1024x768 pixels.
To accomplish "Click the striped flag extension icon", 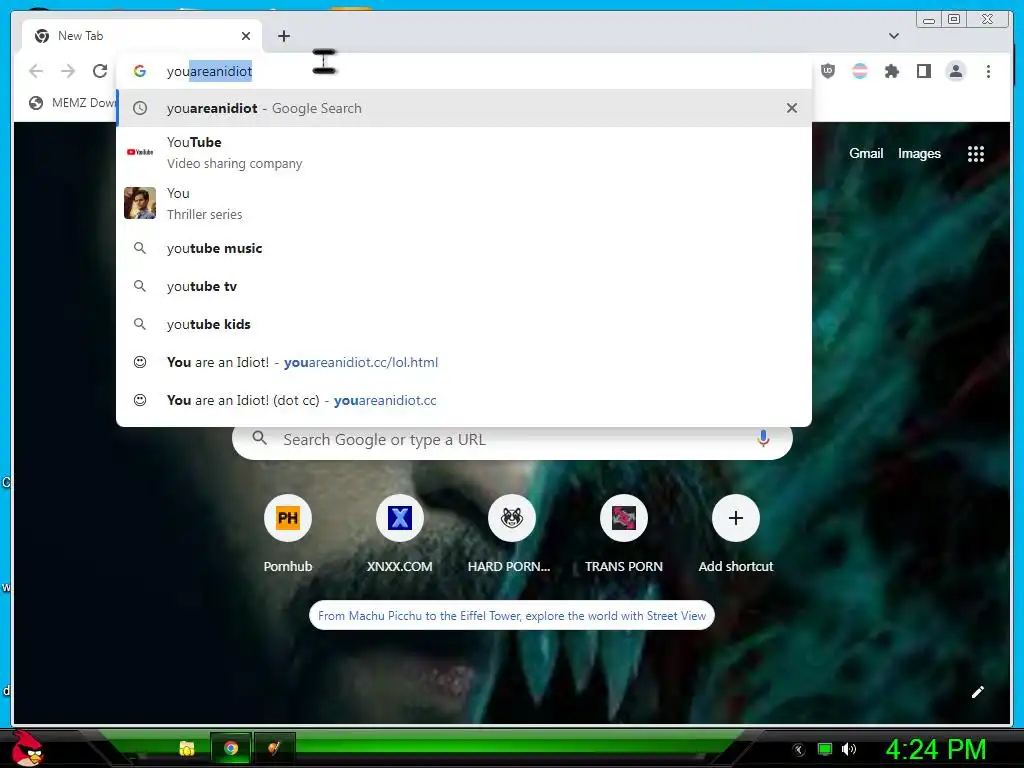I will 859,71.
